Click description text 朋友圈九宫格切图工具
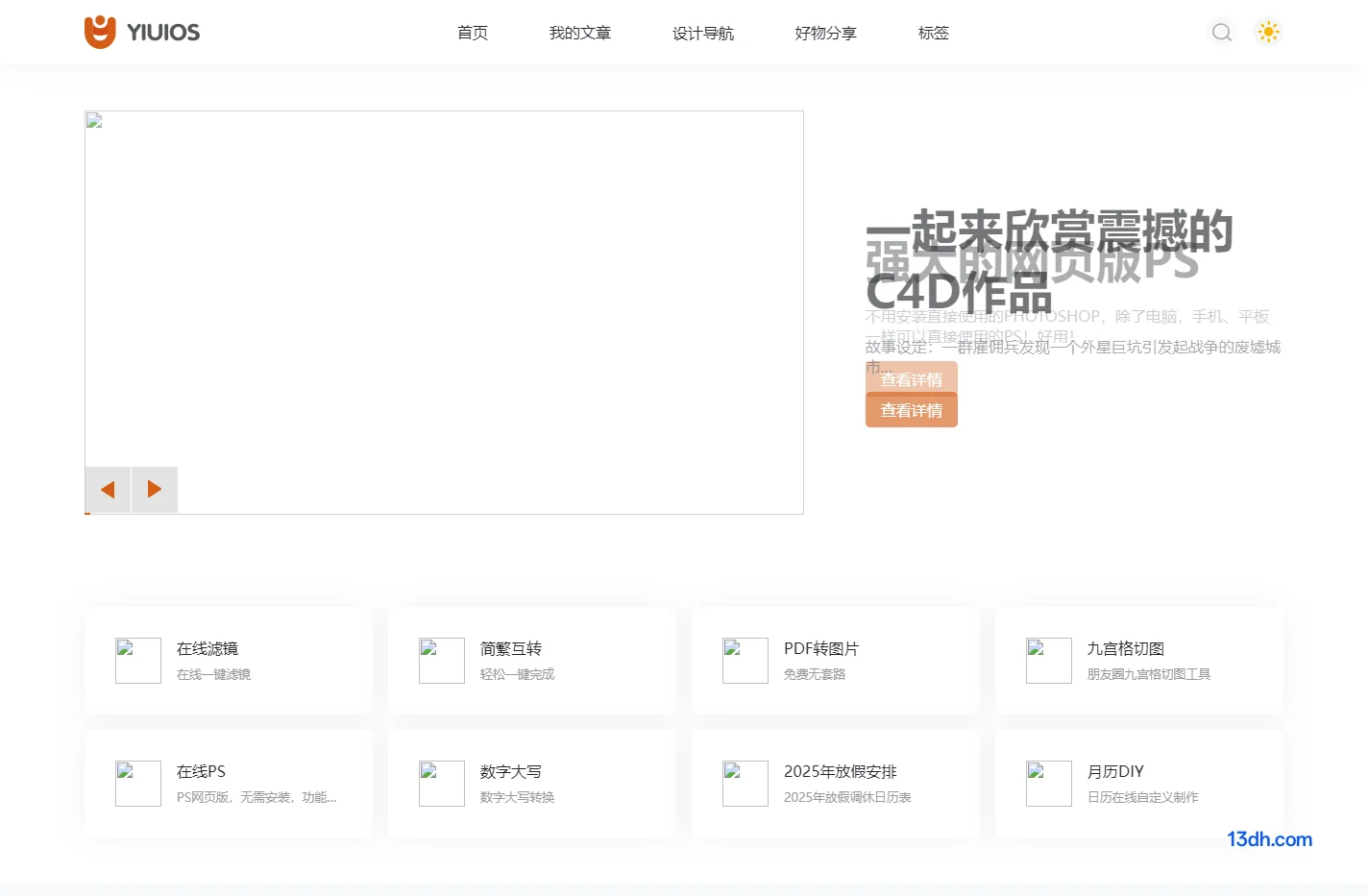The height and width of the screenshot is (896, 1368). [x=1149, y=675]
